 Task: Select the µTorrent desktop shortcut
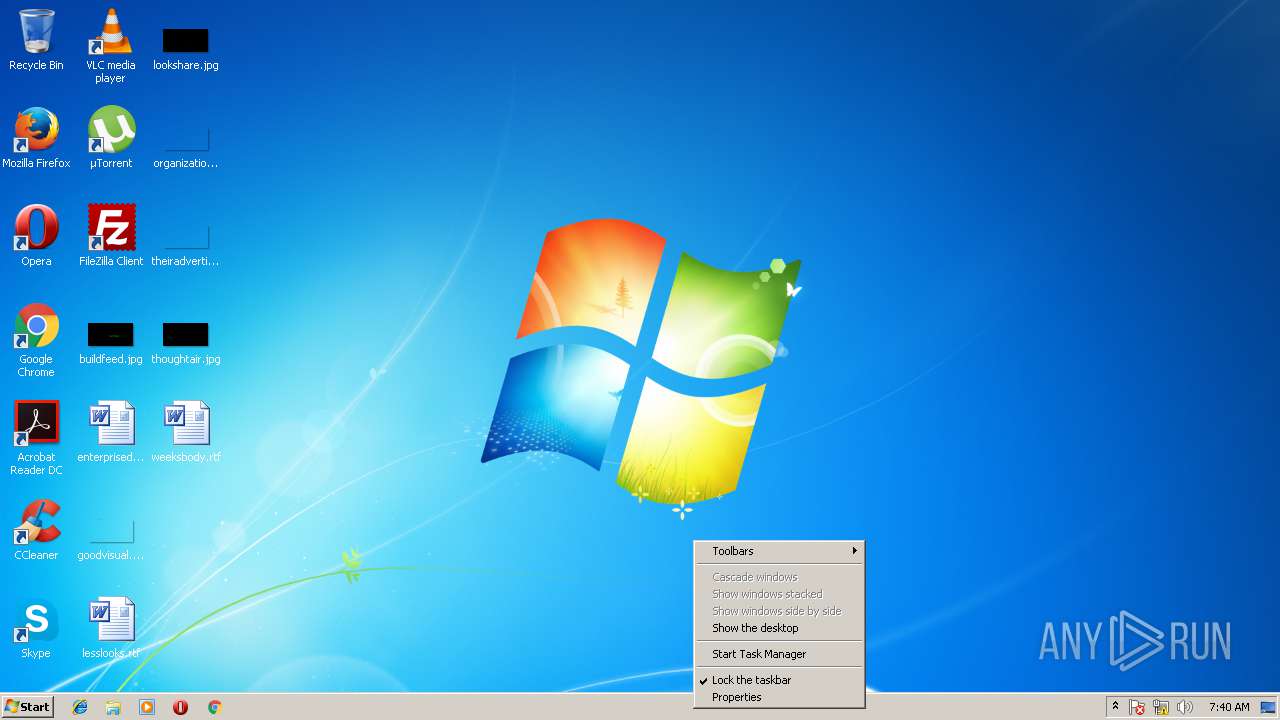tap(111, 138)
